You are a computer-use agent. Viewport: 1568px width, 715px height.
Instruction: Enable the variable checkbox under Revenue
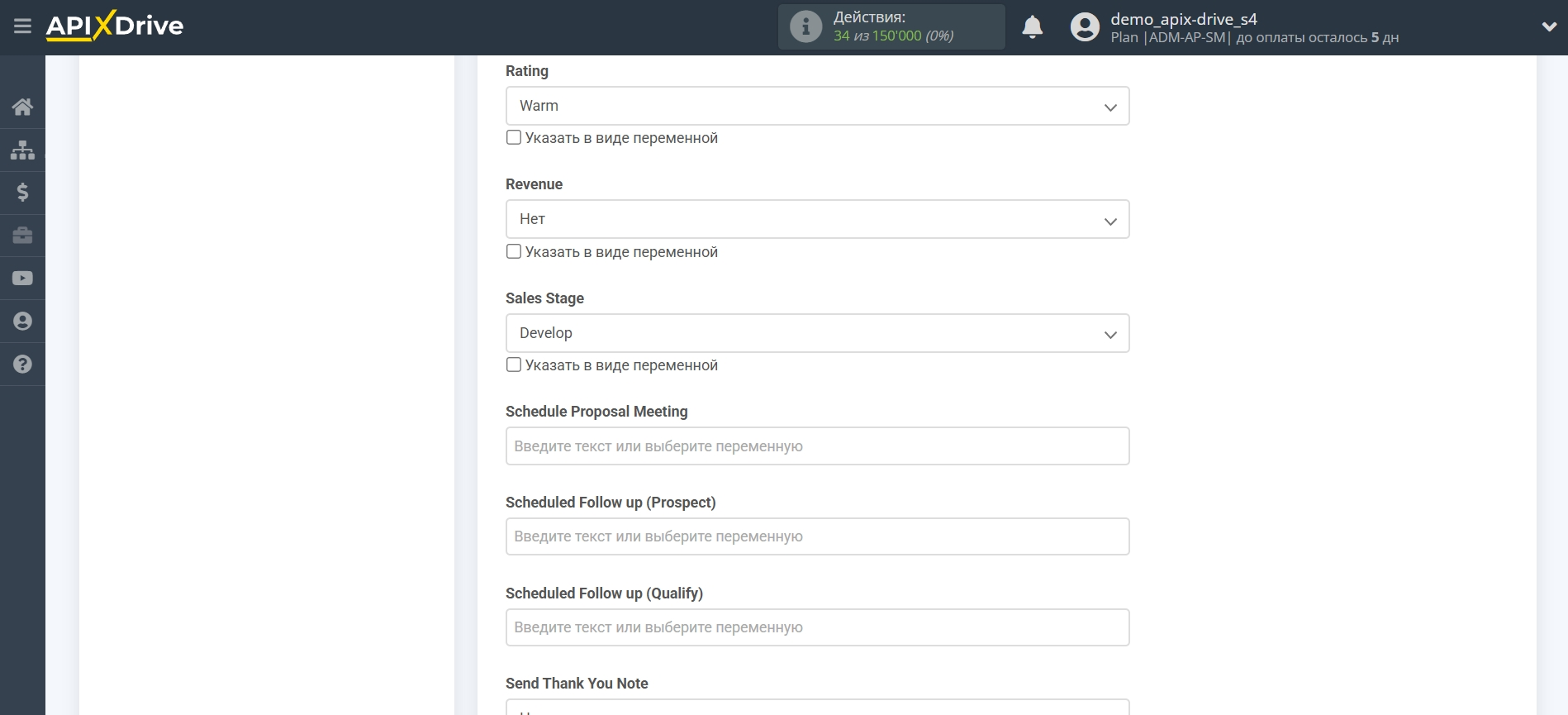click(514, 251)
